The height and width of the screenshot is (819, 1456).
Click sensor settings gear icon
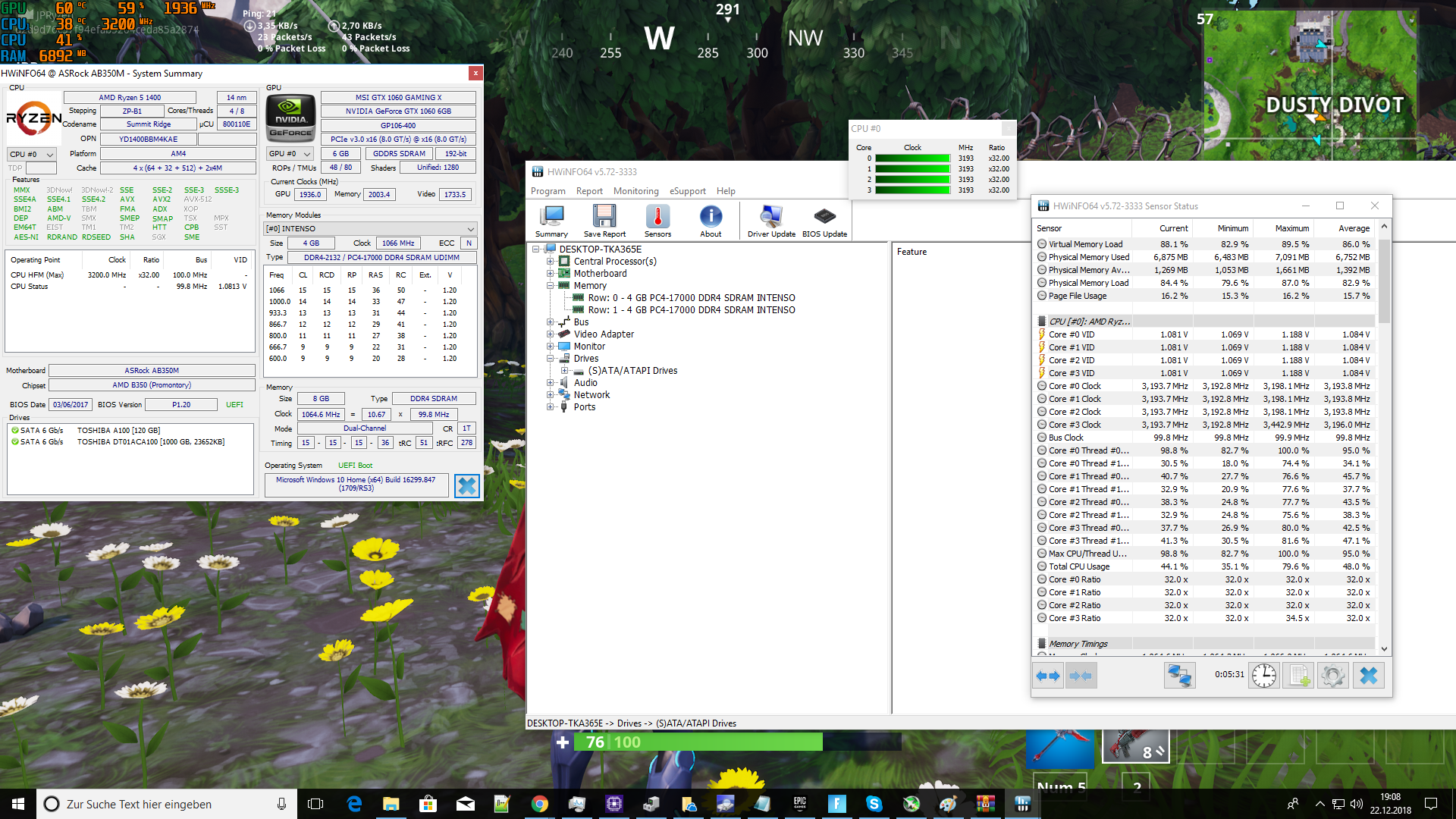pyautogui.click(x=1332, y=675)
